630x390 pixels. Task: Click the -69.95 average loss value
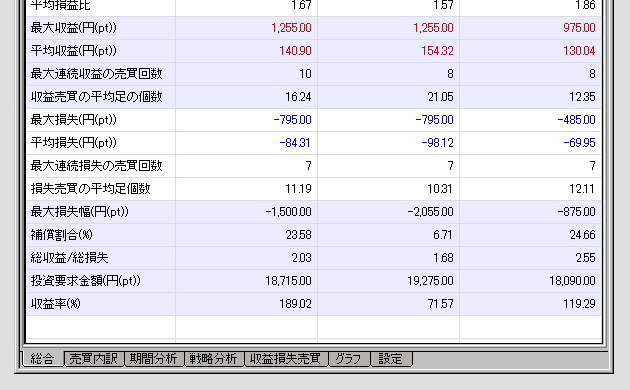(x=579, y=143)
